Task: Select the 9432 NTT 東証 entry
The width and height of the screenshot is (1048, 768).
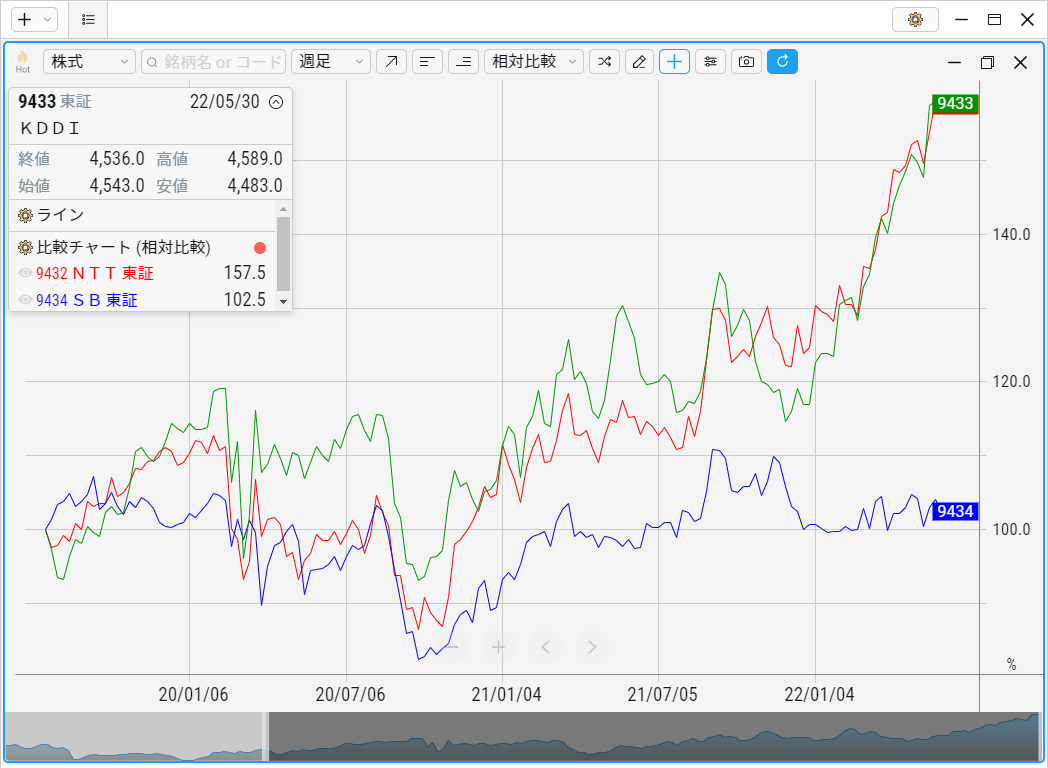Action: pos(95,273)
